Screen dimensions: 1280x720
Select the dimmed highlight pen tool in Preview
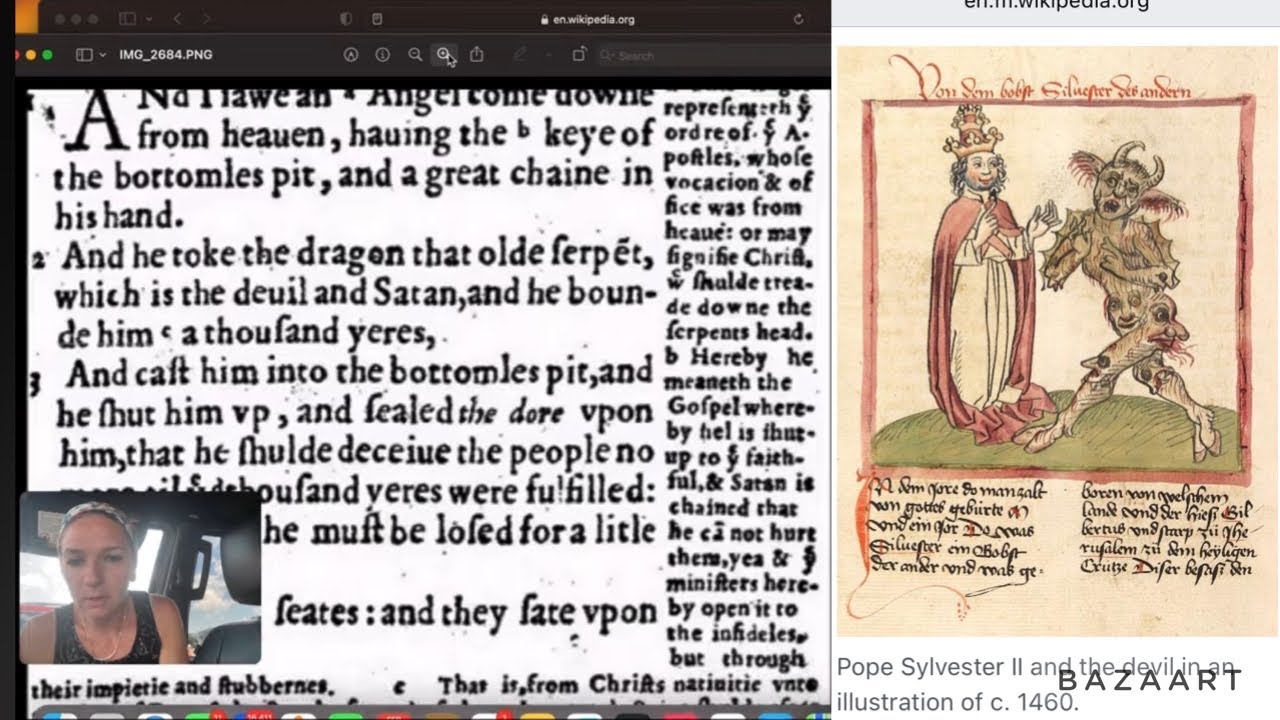point(519,55)
